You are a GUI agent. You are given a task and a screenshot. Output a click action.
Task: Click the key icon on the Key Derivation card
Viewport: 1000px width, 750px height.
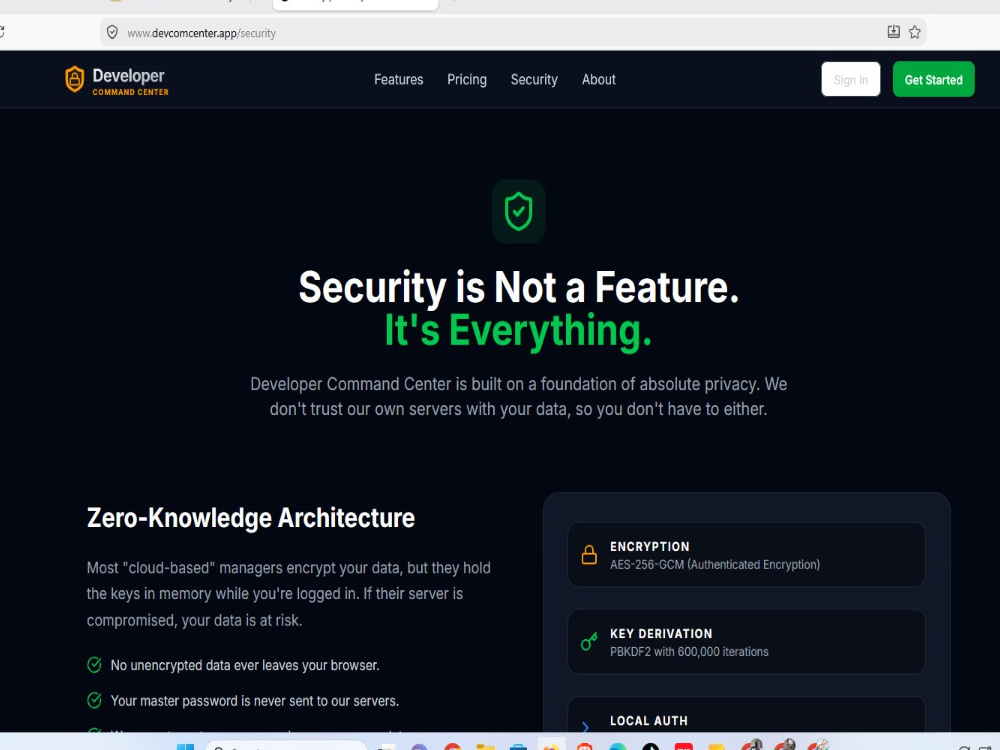click(589, 642)
